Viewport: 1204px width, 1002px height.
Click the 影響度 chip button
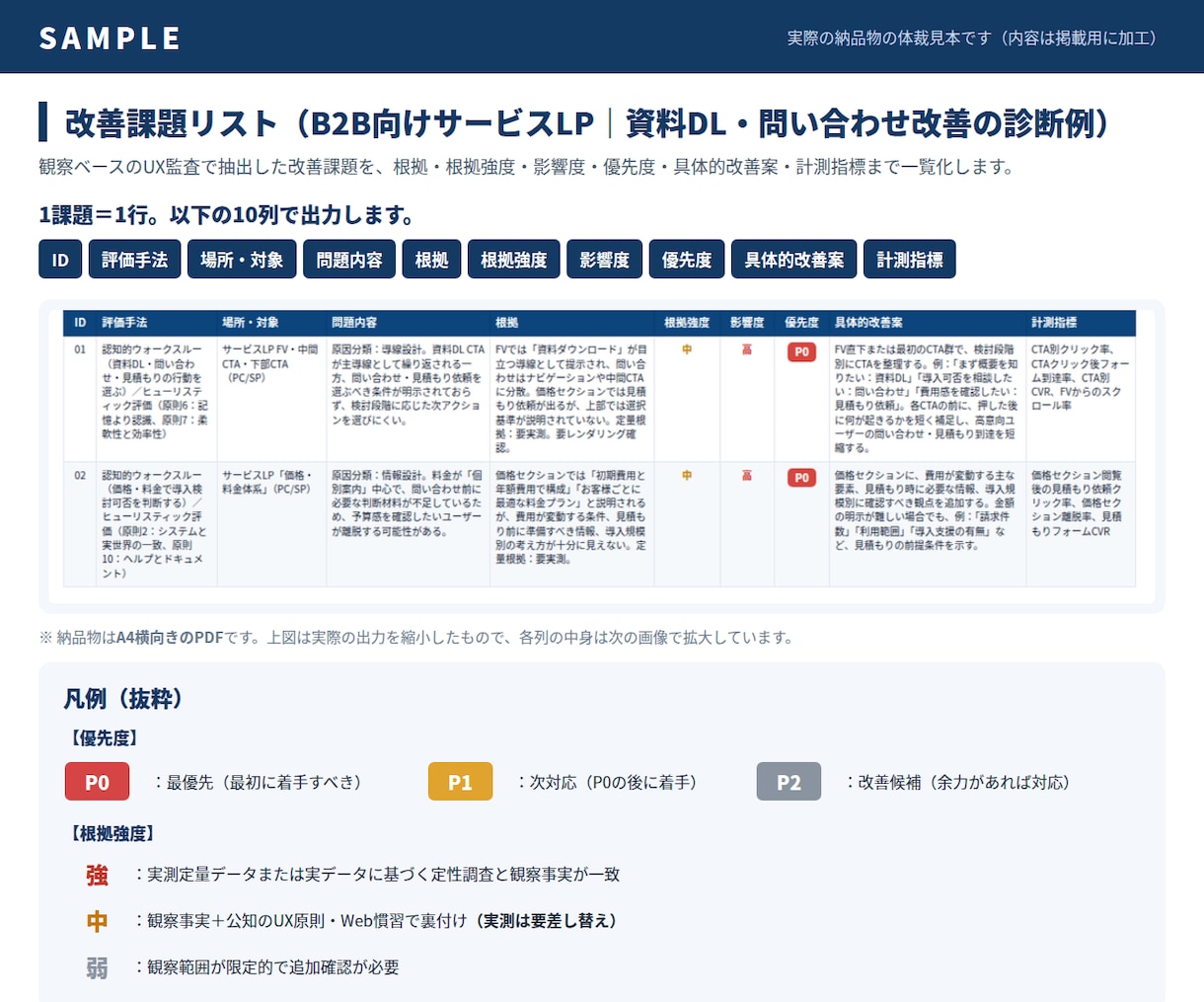click(x=605, y=260)
